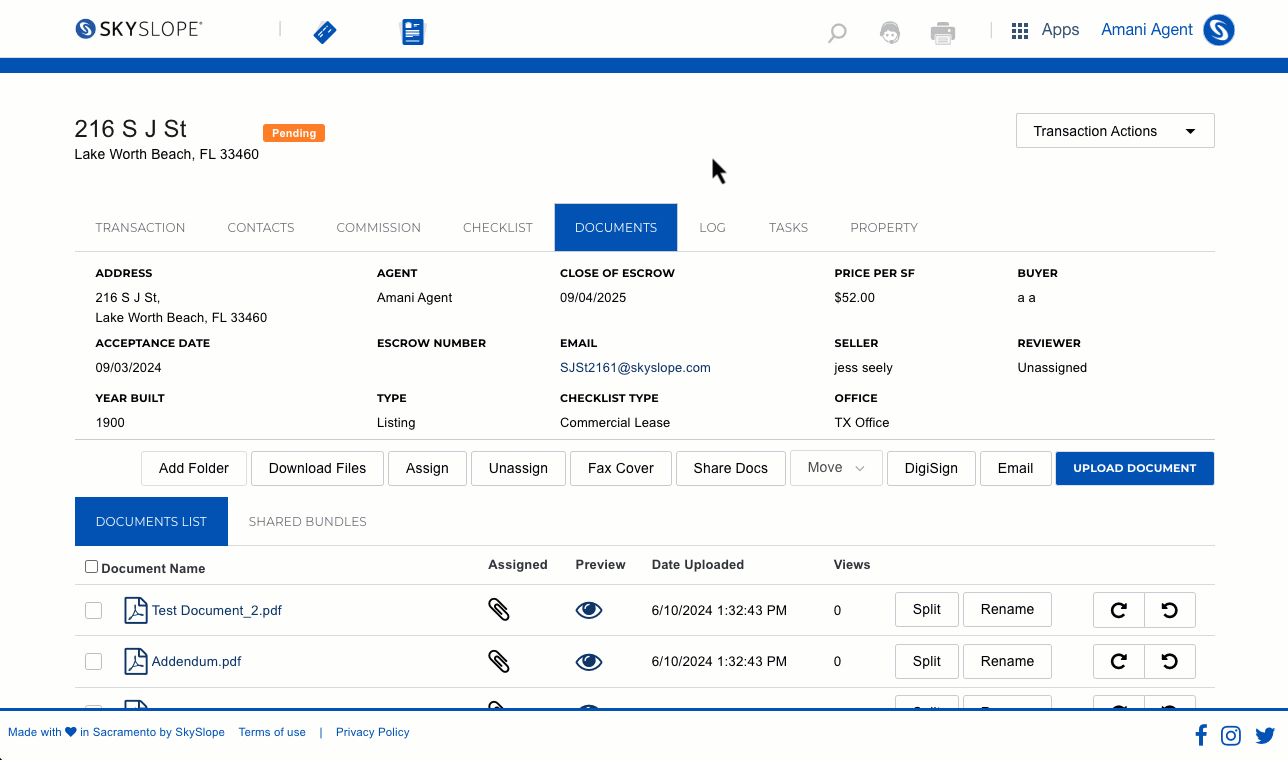1288x760 pixels.
Task: Tick the checkbox for Addendum.pdf
Action: [94, 661]
